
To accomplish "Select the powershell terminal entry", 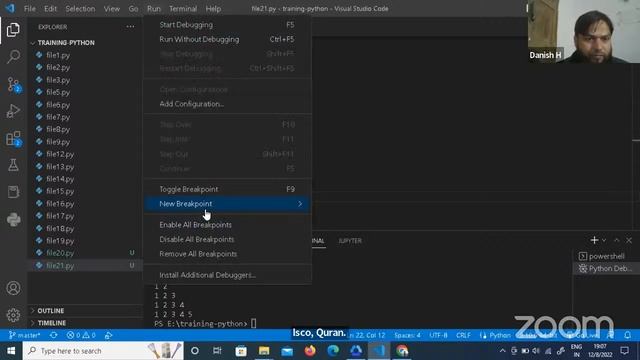I will (x=606, y=256).
